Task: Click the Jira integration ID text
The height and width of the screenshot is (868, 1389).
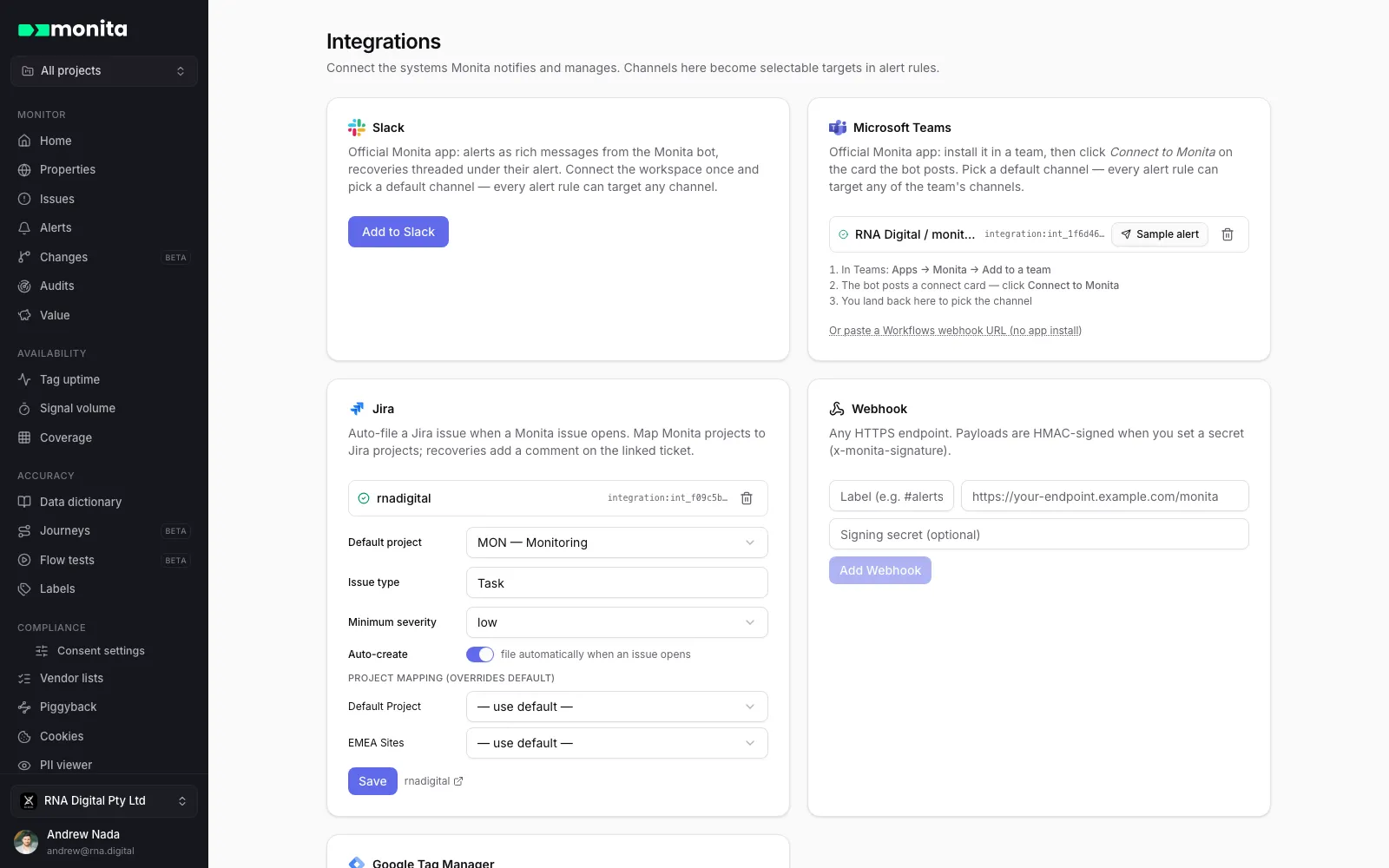Action: (x=668, y=498)
